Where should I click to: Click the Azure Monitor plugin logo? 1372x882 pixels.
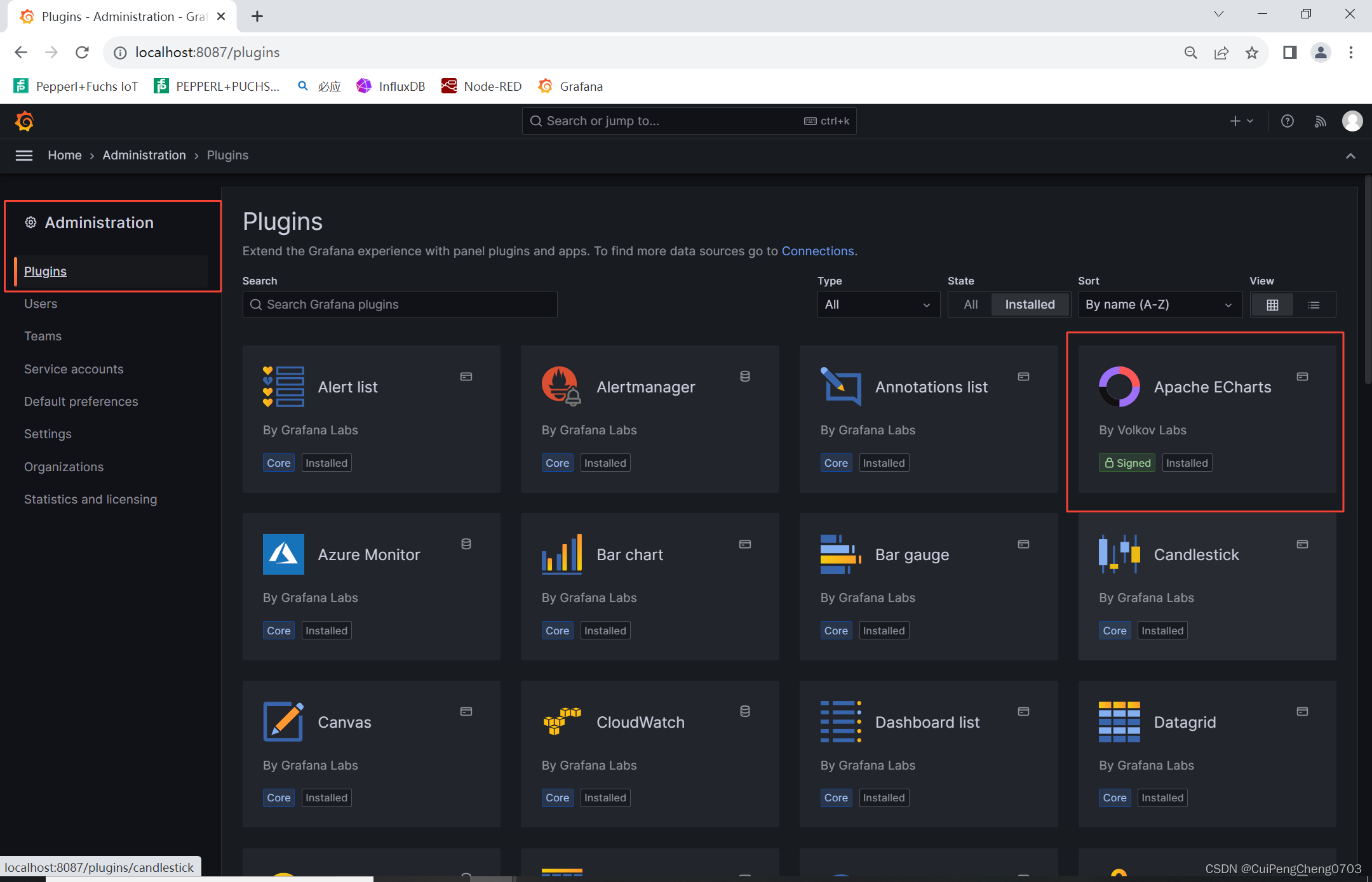(x=283, y=554)
